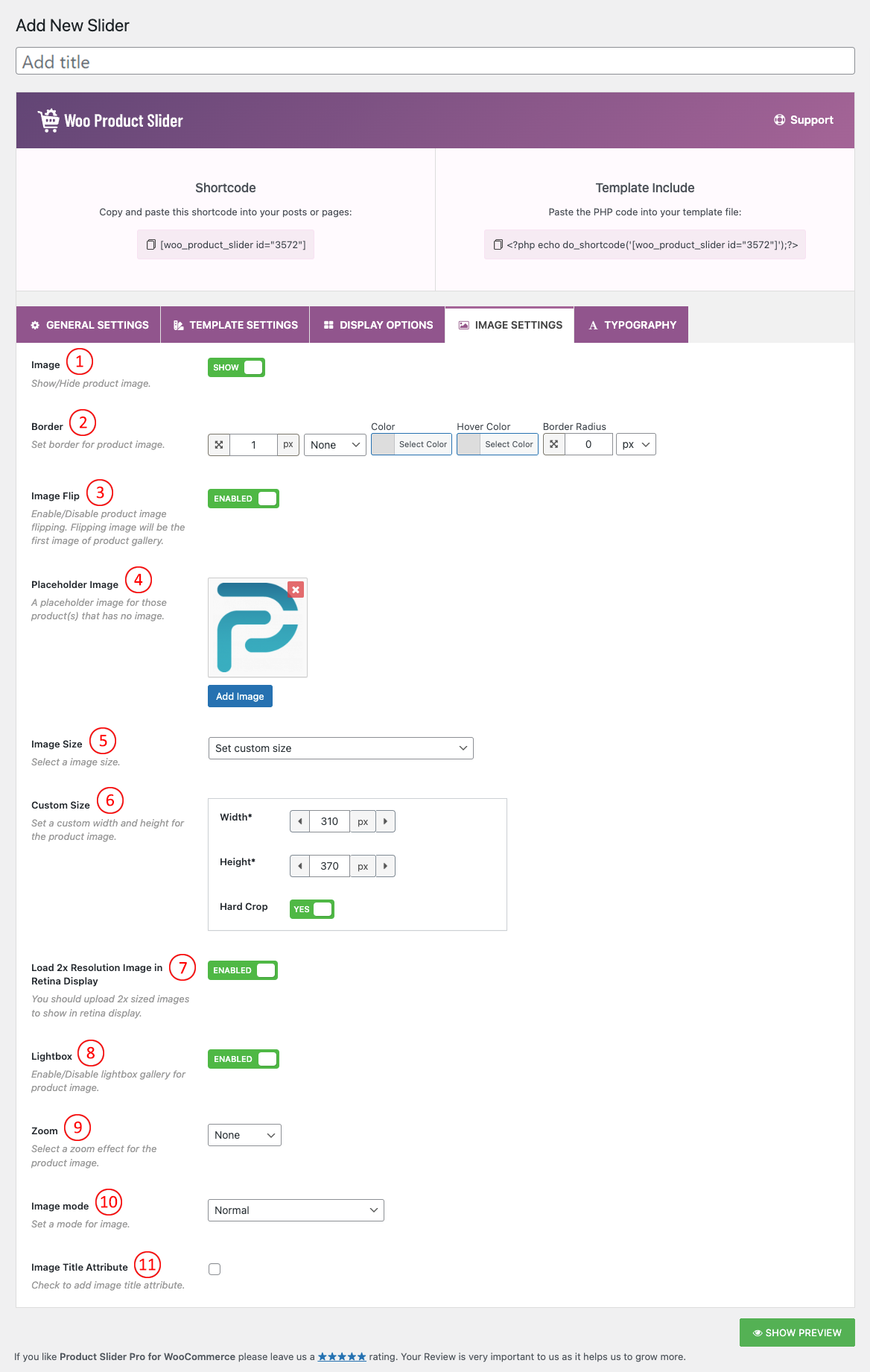Open the Image mode Normal dropdown

(x=296, y=1210)
